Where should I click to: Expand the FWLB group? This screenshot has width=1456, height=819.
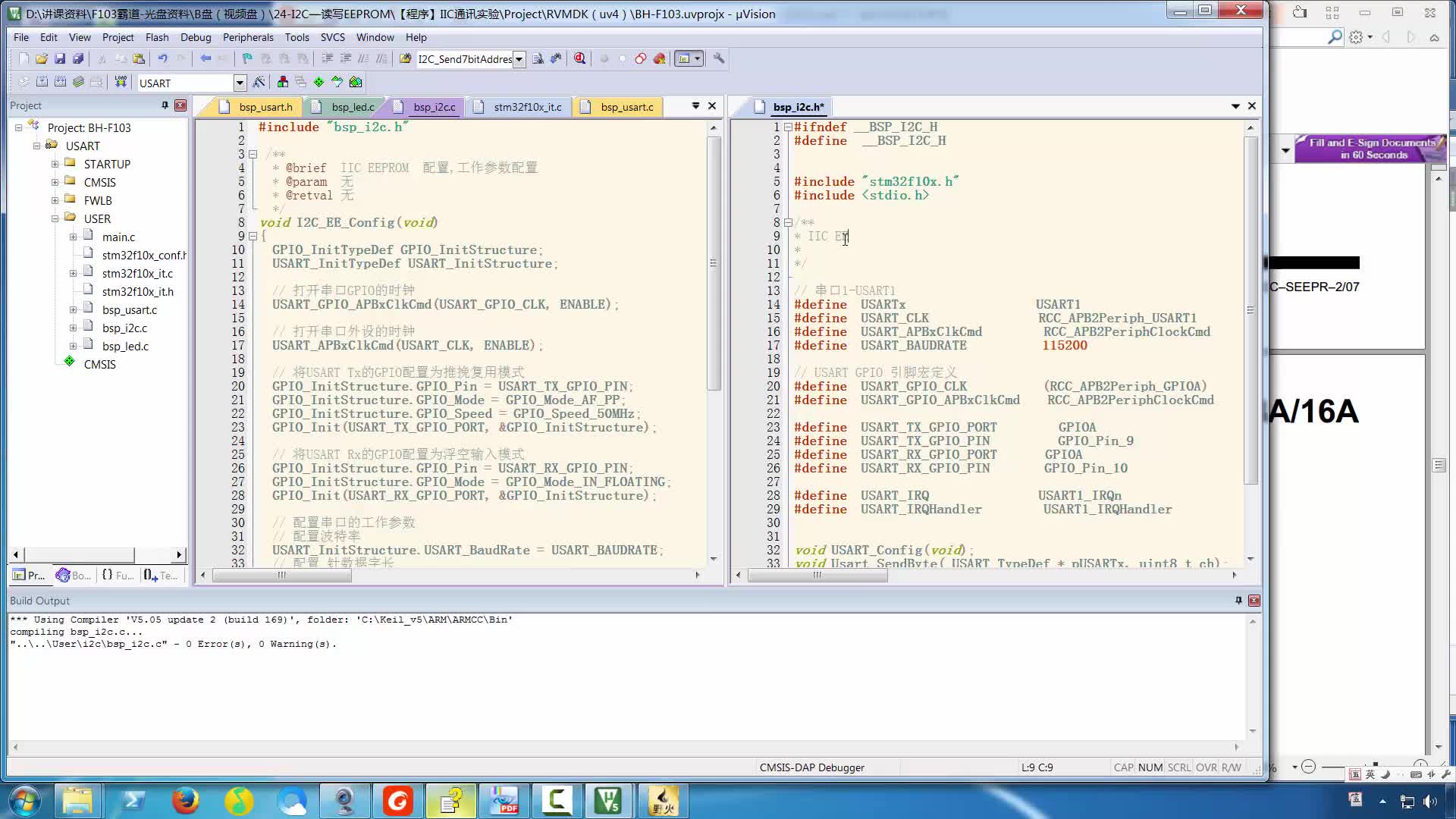(55, 200)
